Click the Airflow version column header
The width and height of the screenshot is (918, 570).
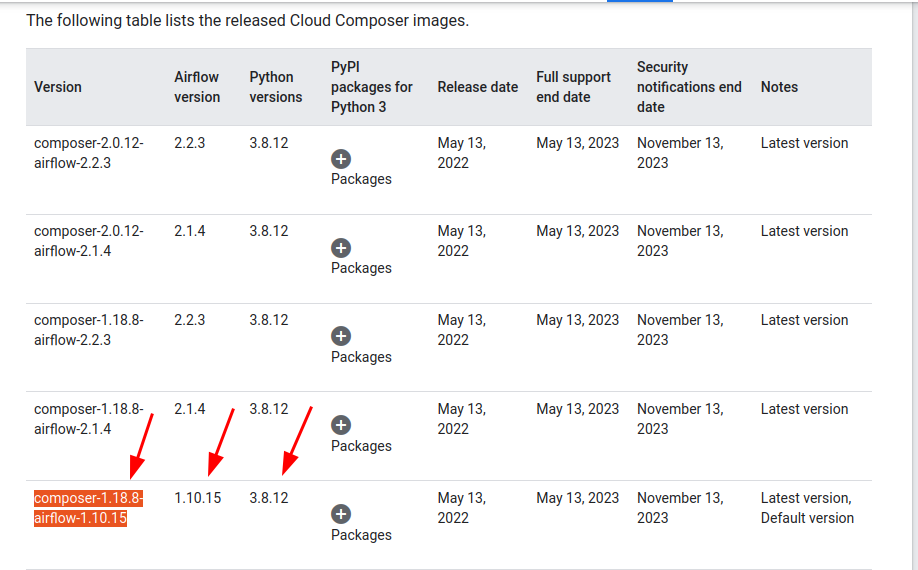tap(197, 87)
